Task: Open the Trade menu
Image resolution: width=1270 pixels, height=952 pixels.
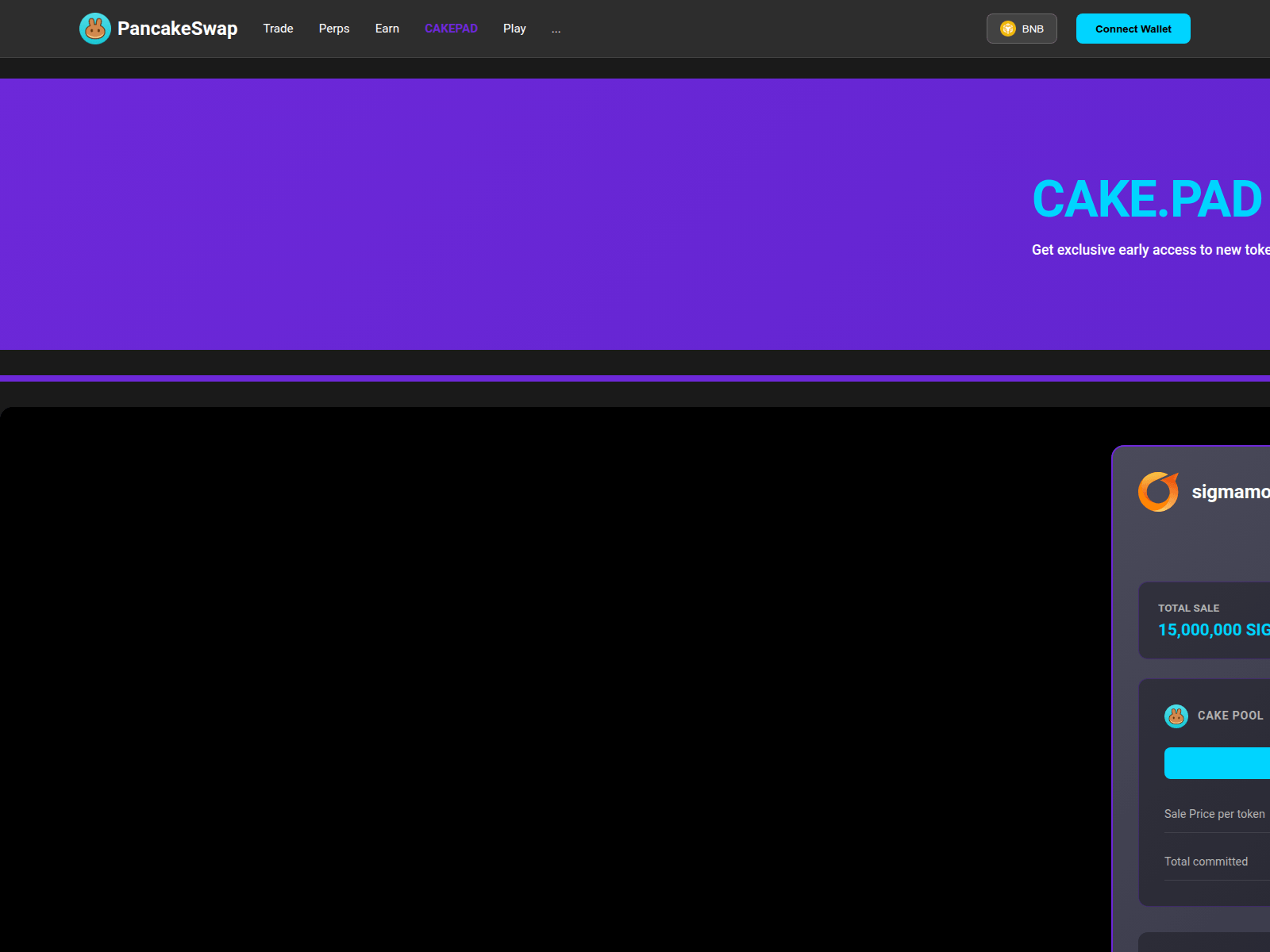Action: 278,29
